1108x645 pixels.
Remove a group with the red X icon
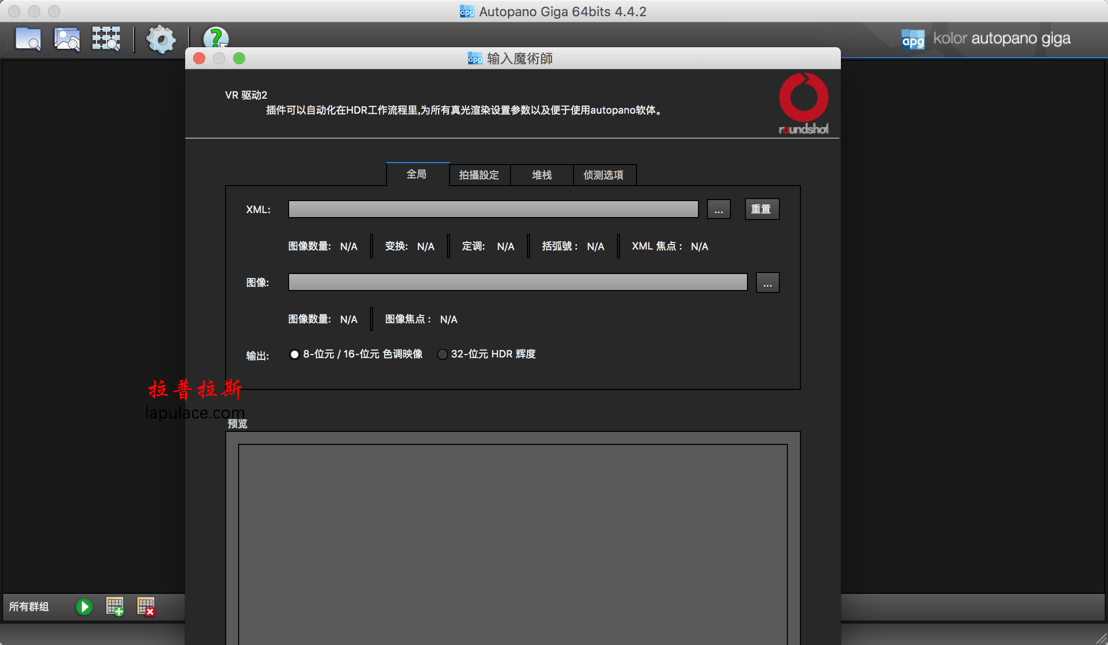[145, 606]
